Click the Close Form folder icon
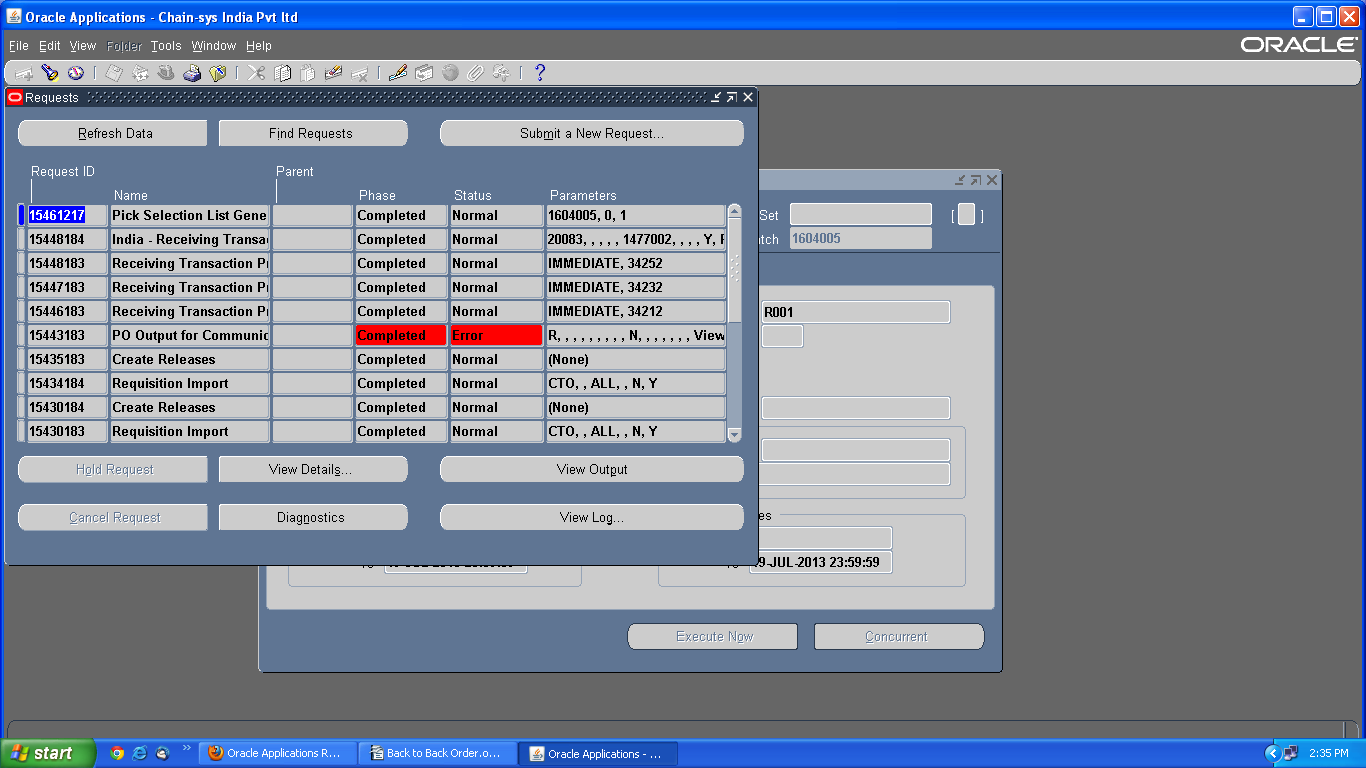Screen dimensions: 1366x768 [218, 73]
